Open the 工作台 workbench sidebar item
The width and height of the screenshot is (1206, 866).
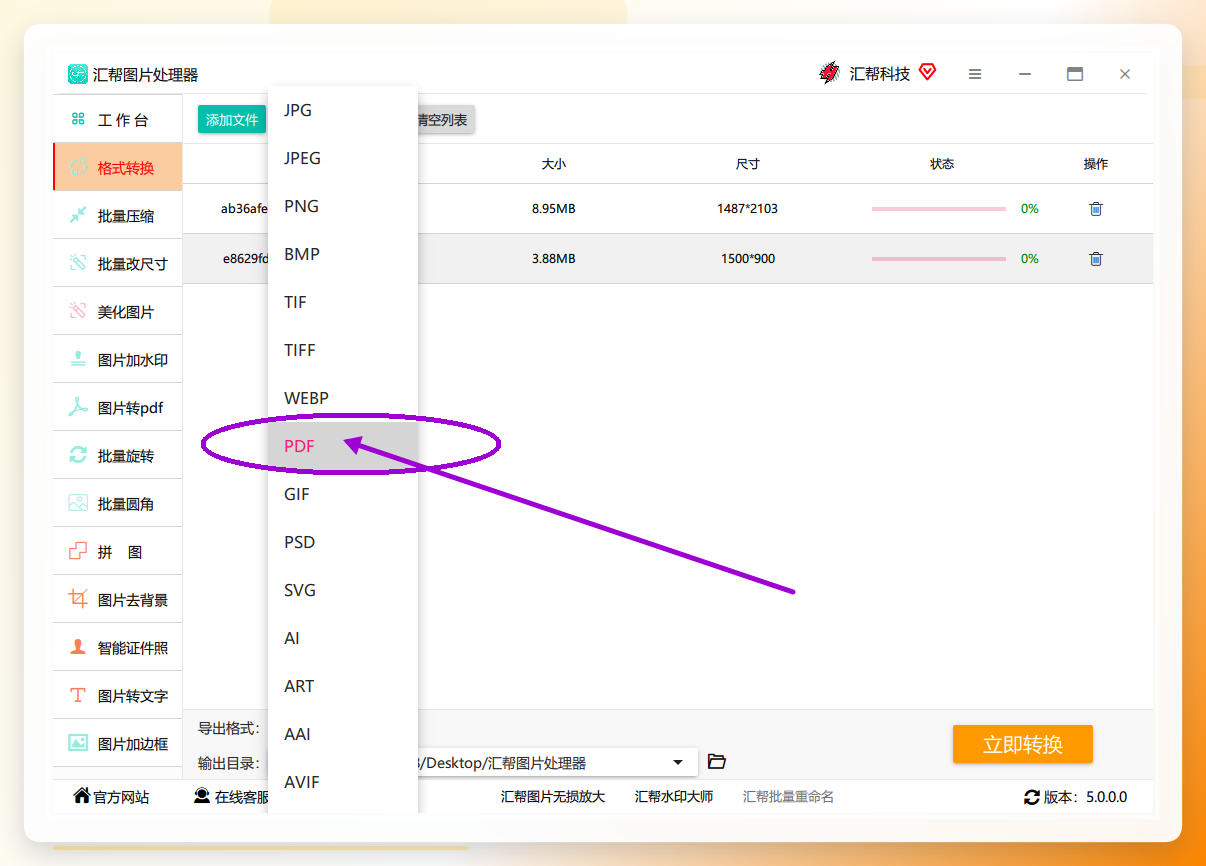tap(117, 120)
